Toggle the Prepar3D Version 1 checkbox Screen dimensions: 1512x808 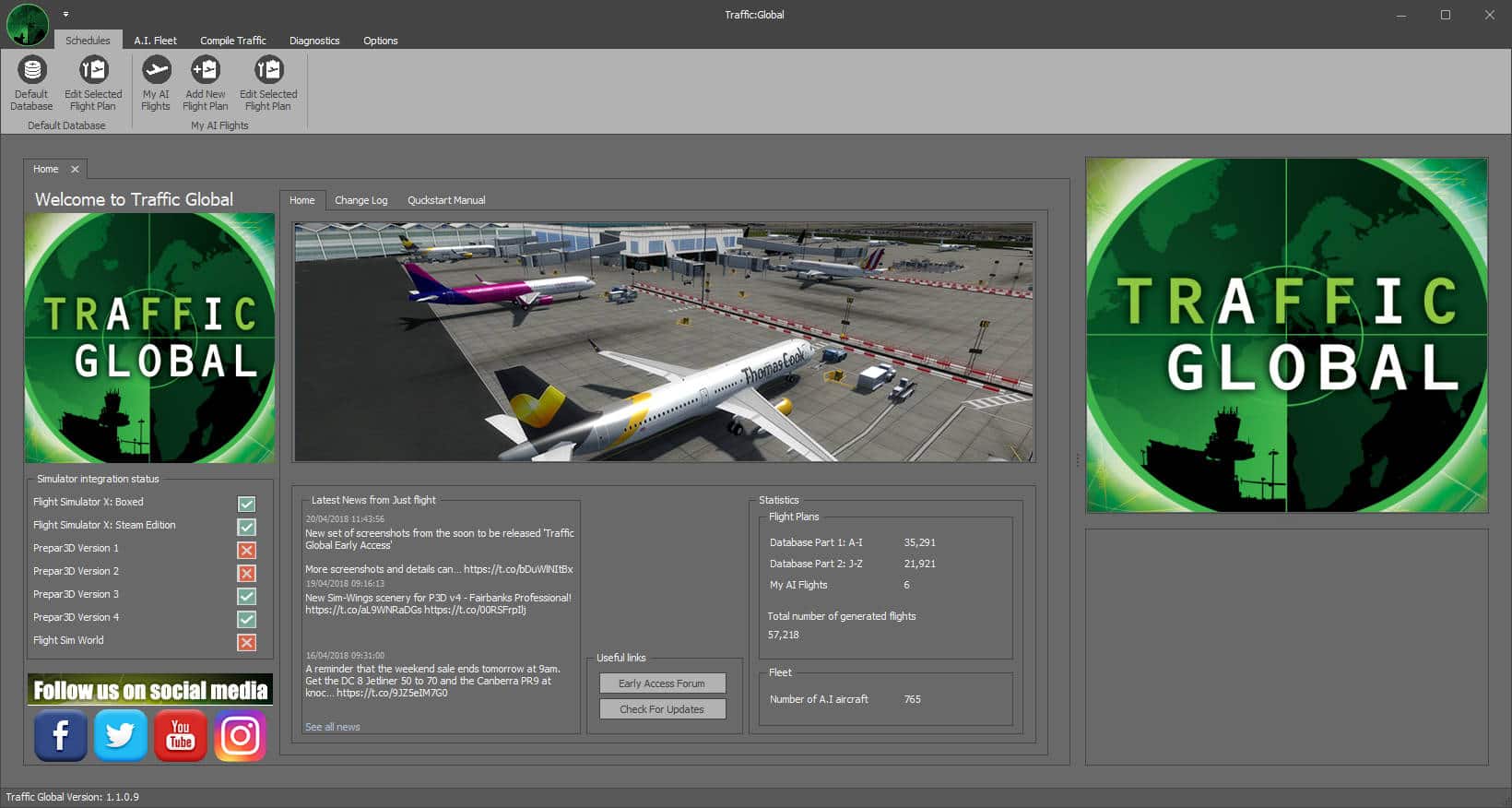[246, 550]
